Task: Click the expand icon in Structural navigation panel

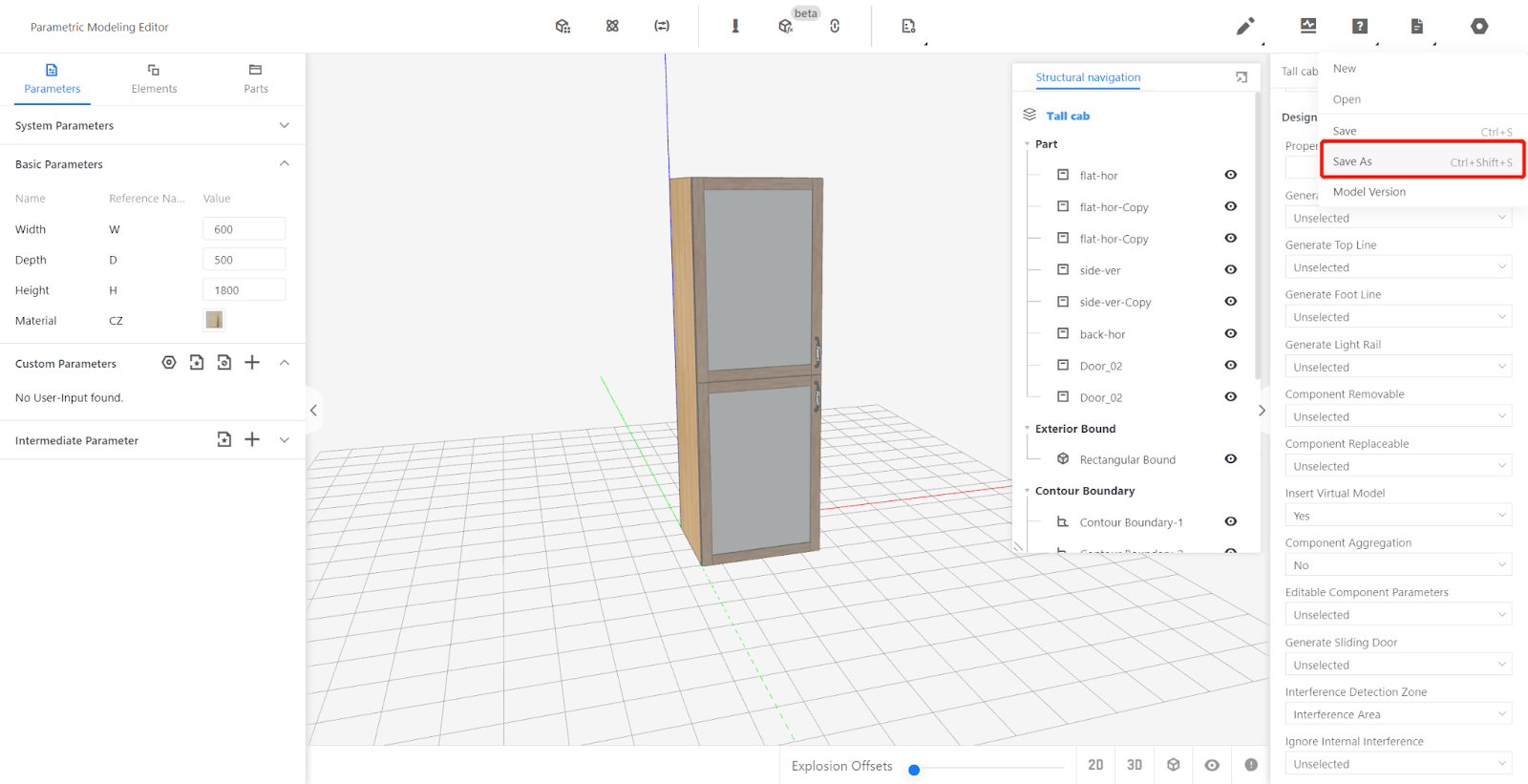Action: pos(1241,77)
